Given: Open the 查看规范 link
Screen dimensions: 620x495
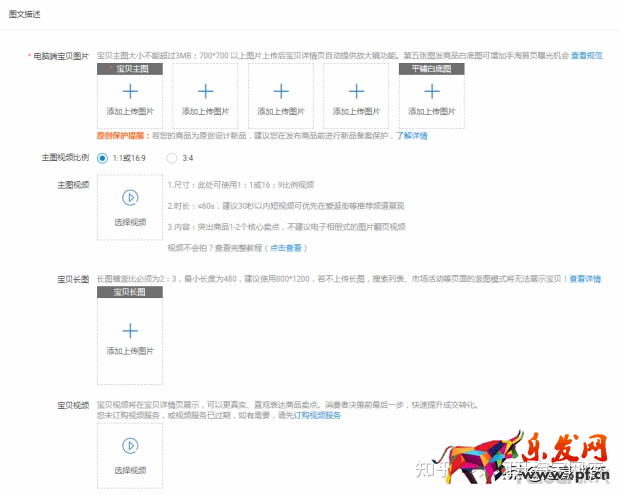Looking at the screenshot, I should pyautogui.click(x=586, y=56).
